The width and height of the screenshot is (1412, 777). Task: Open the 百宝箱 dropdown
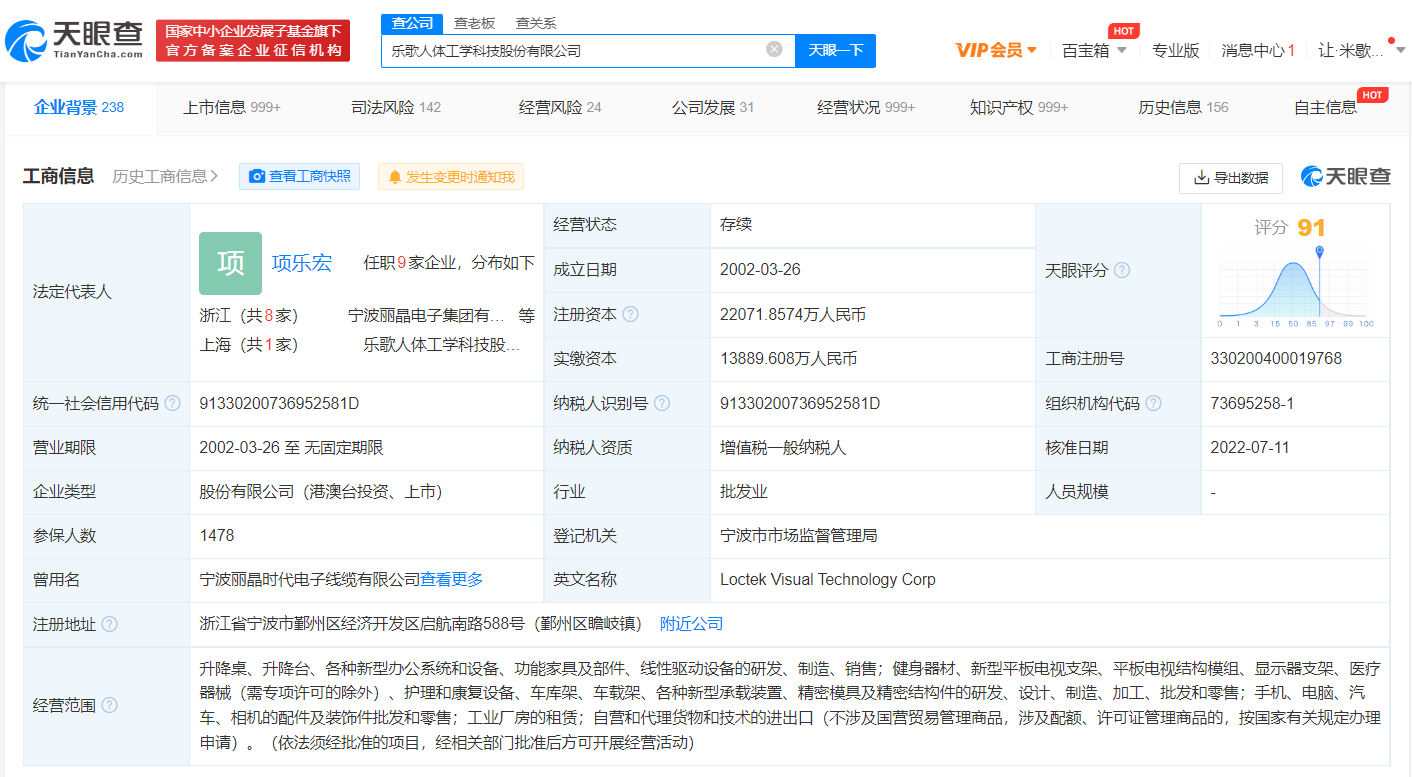point(1094,50)
